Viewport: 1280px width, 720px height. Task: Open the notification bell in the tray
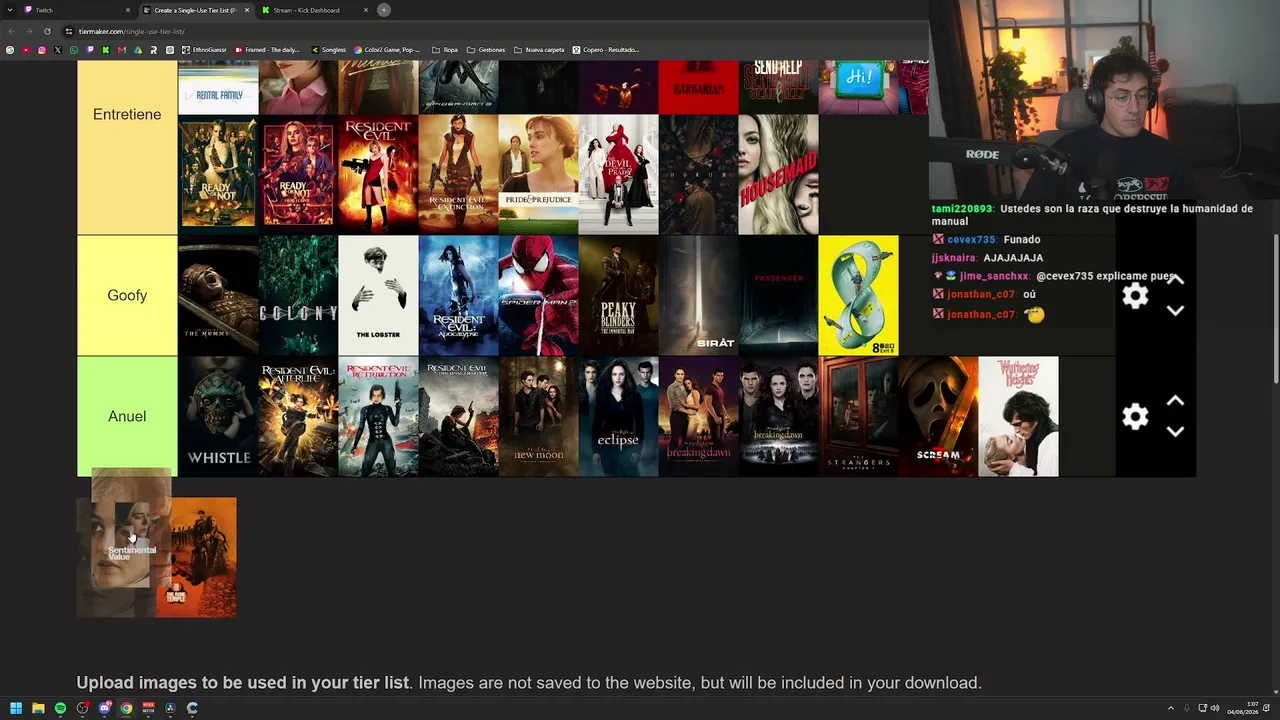click(x=1268, y=708)
